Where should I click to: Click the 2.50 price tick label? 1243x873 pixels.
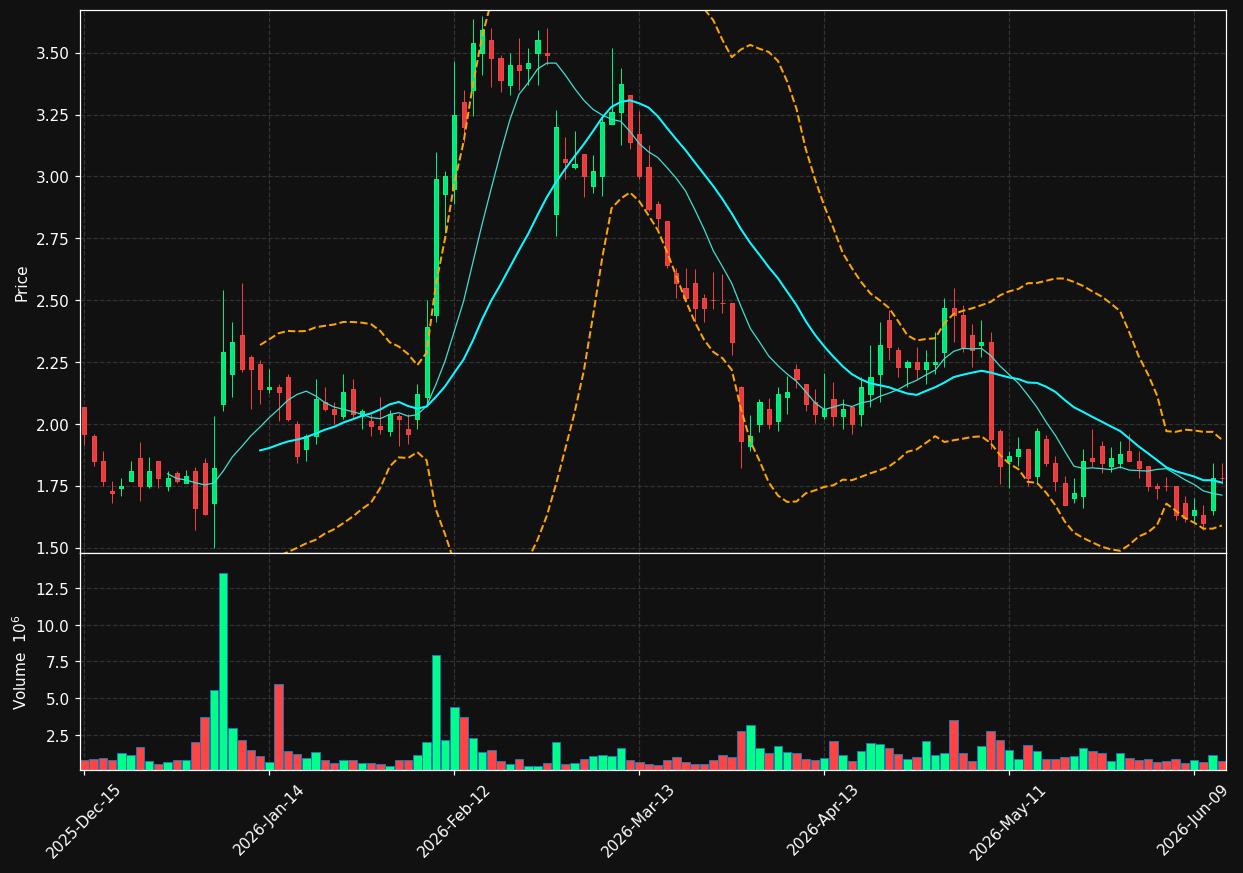tap(54, 301)
